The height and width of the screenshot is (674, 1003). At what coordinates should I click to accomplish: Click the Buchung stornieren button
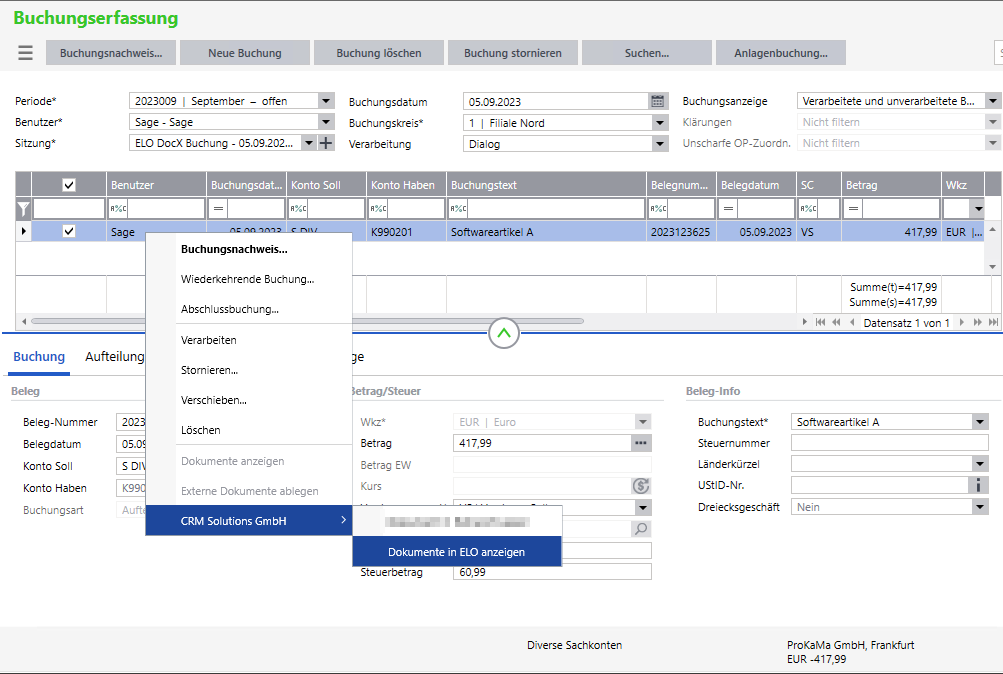pos(512,52)
